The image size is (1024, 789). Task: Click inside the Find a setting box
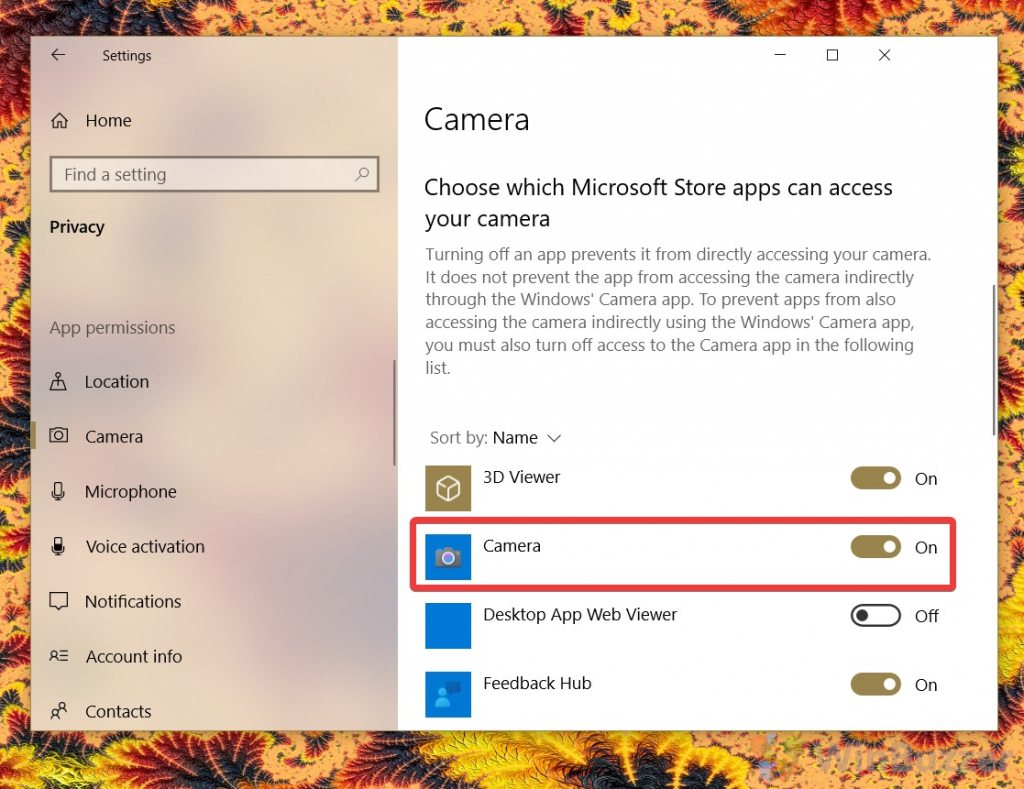coord(214,174)
